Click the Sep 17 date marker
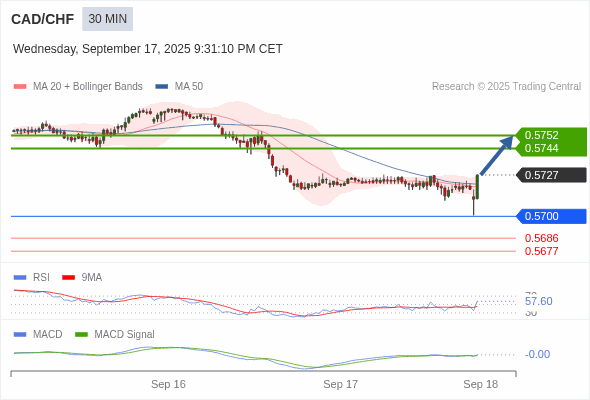The width and height of the screenshot is (590, 400). click(341, 384)
